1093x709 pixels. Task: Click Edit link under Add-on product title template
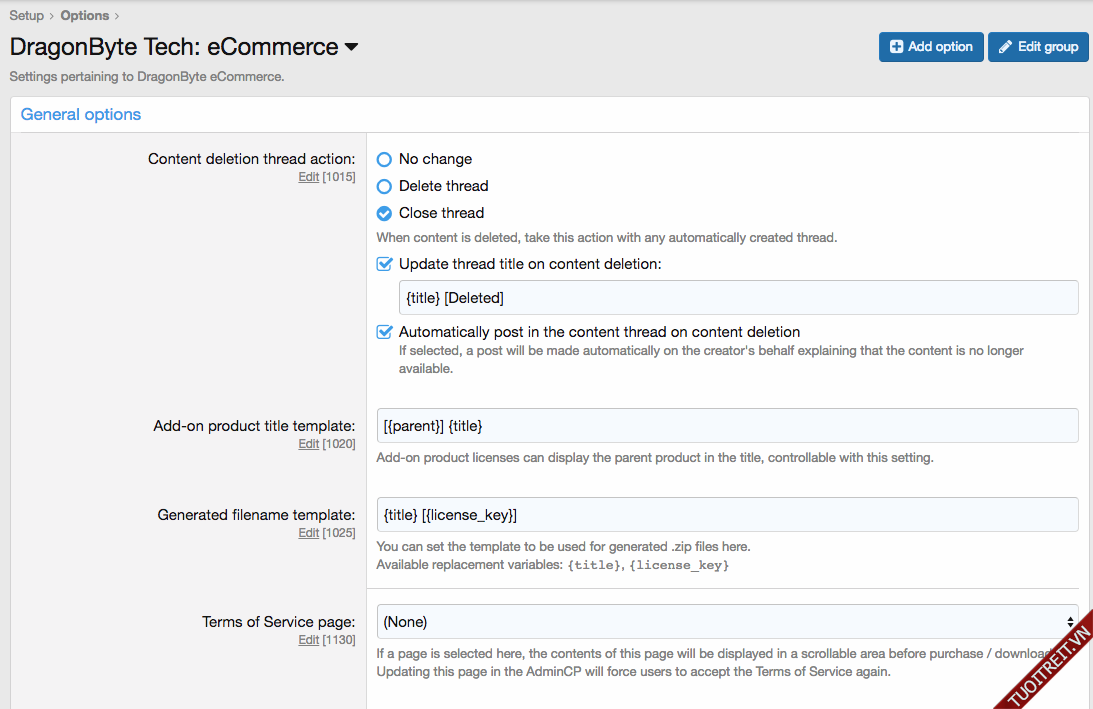click(x=308, y=444)
